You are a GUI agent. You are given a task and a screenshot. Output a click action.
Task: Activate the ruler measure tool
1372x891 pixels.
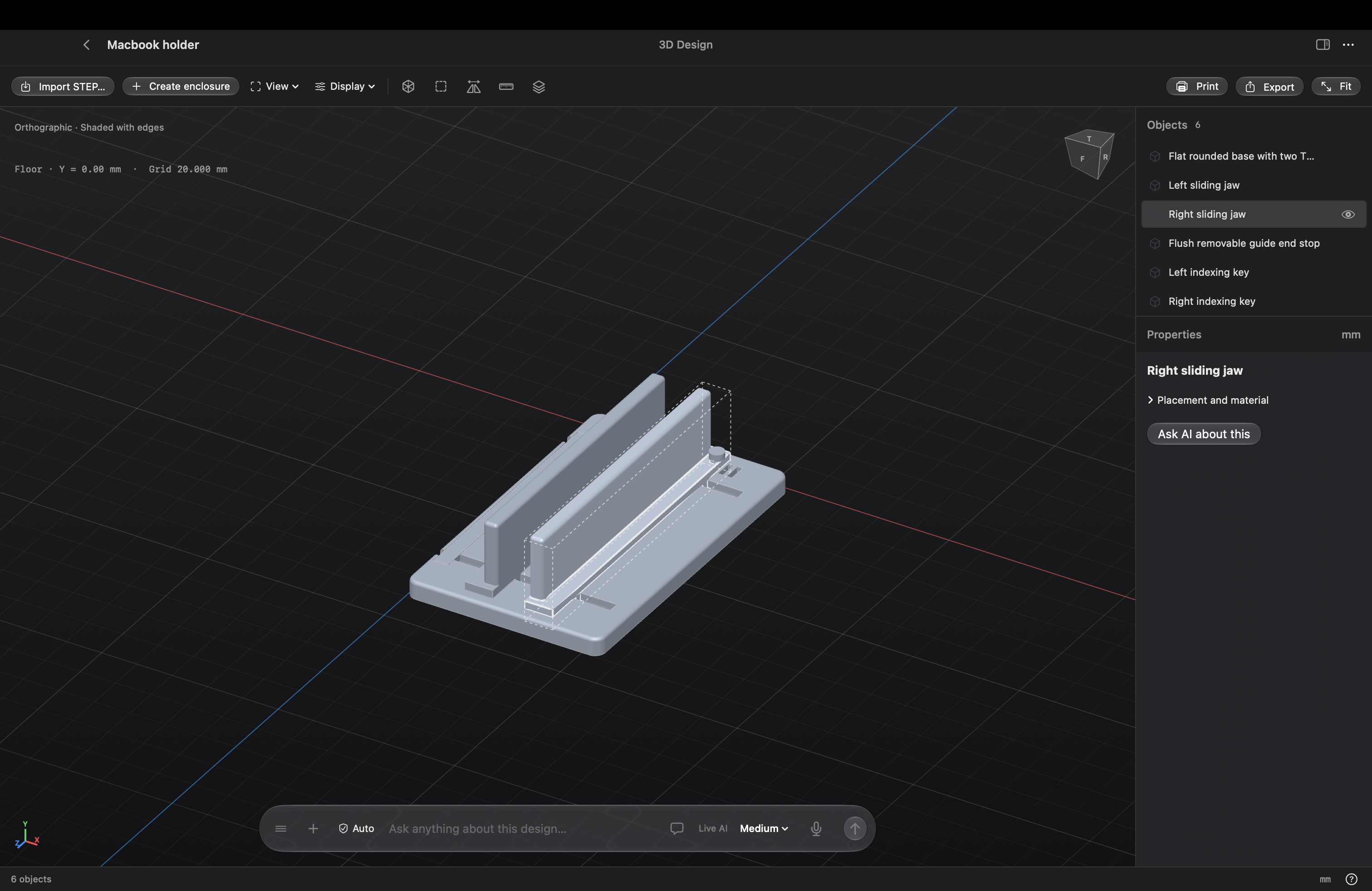coord(506,87)
